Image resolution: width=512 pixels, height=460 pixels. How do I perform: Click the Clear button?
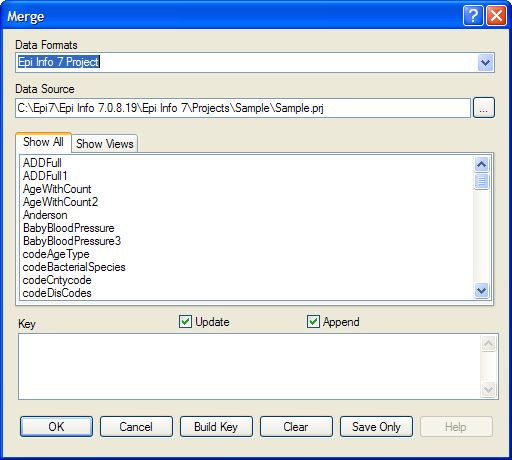tap(296, 426)
